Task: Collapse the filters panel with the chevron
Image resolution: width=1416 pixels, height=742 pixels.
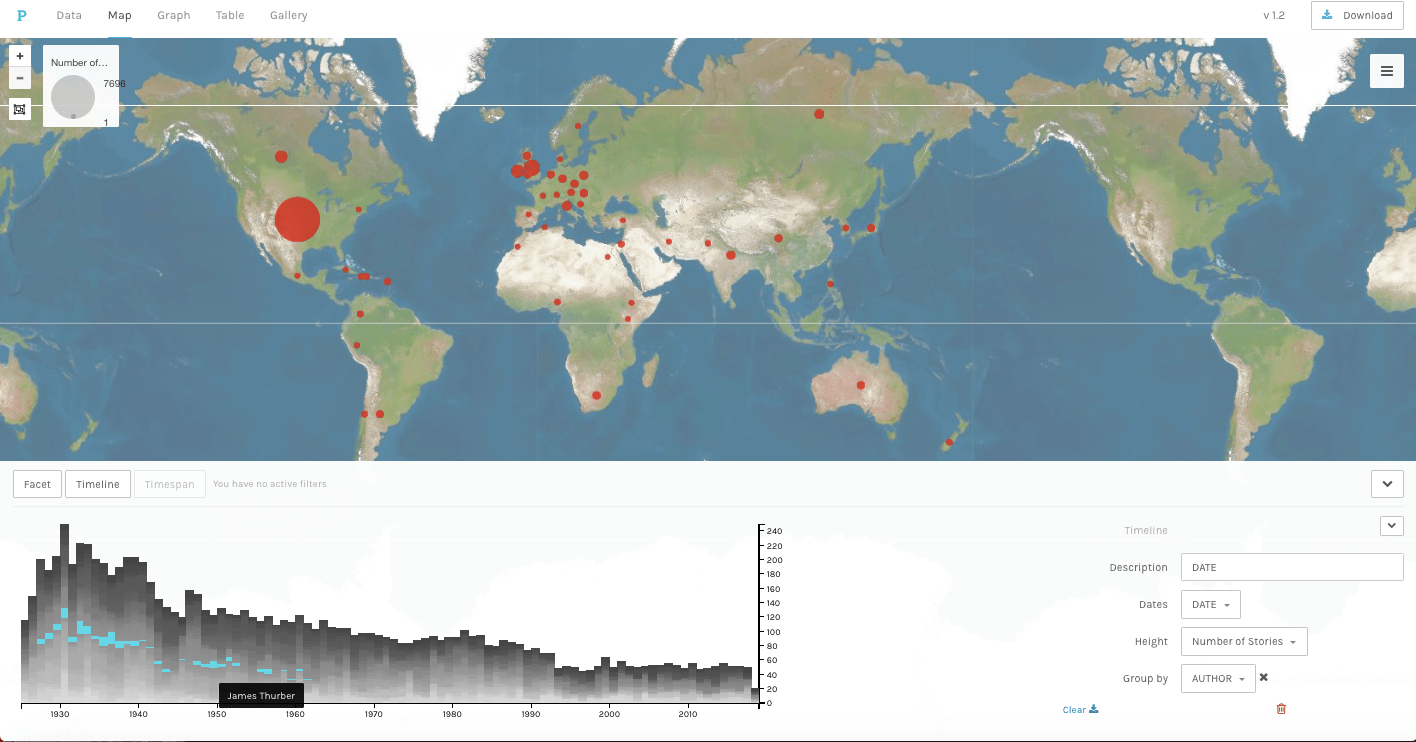Action: pyautogui.click(x=1387, y=484)
